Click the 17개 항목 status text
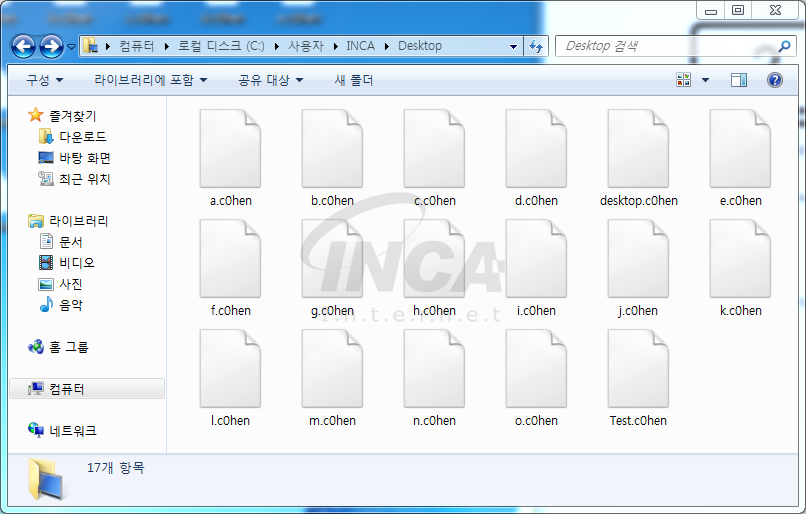The height and width of the screenshot is (514, 806). [116, 468]
